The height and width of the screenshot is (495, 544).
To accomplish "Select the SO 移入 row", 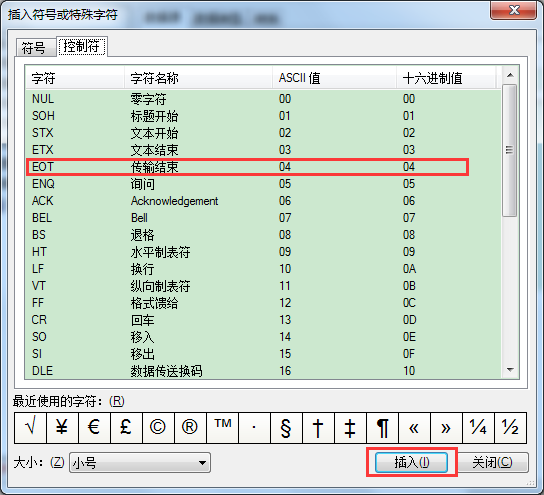I will (264, 337).
